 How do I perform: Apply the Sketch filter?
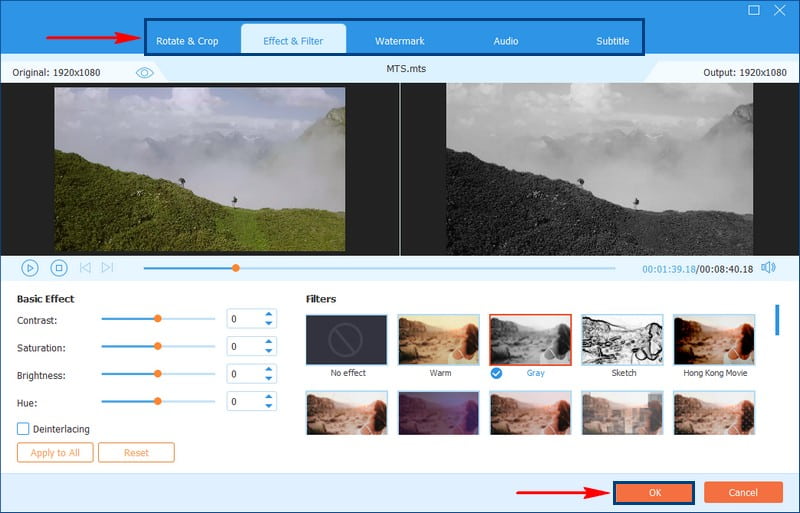pyautogui.click(x=622, y=340)
